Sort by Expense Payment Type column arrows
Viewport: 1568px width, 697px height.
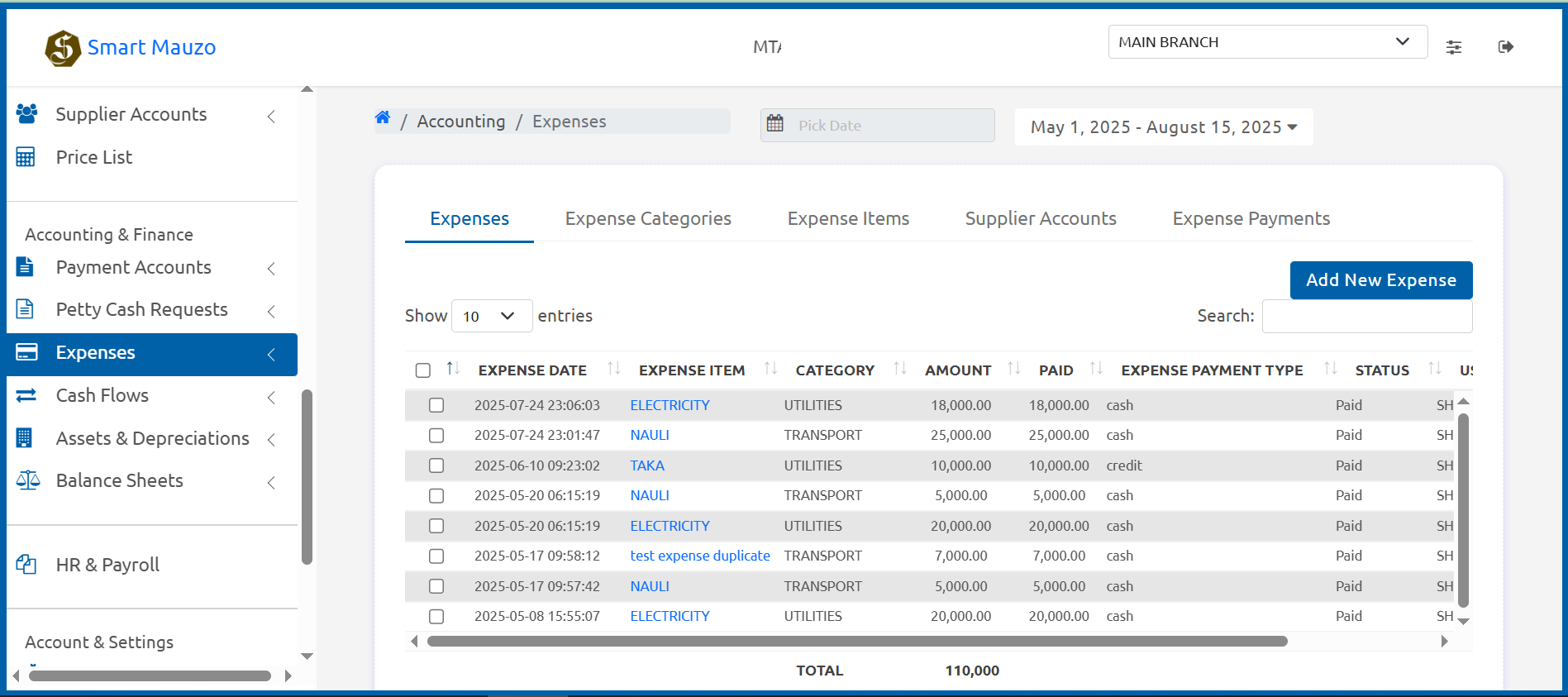pos(1330,369)
